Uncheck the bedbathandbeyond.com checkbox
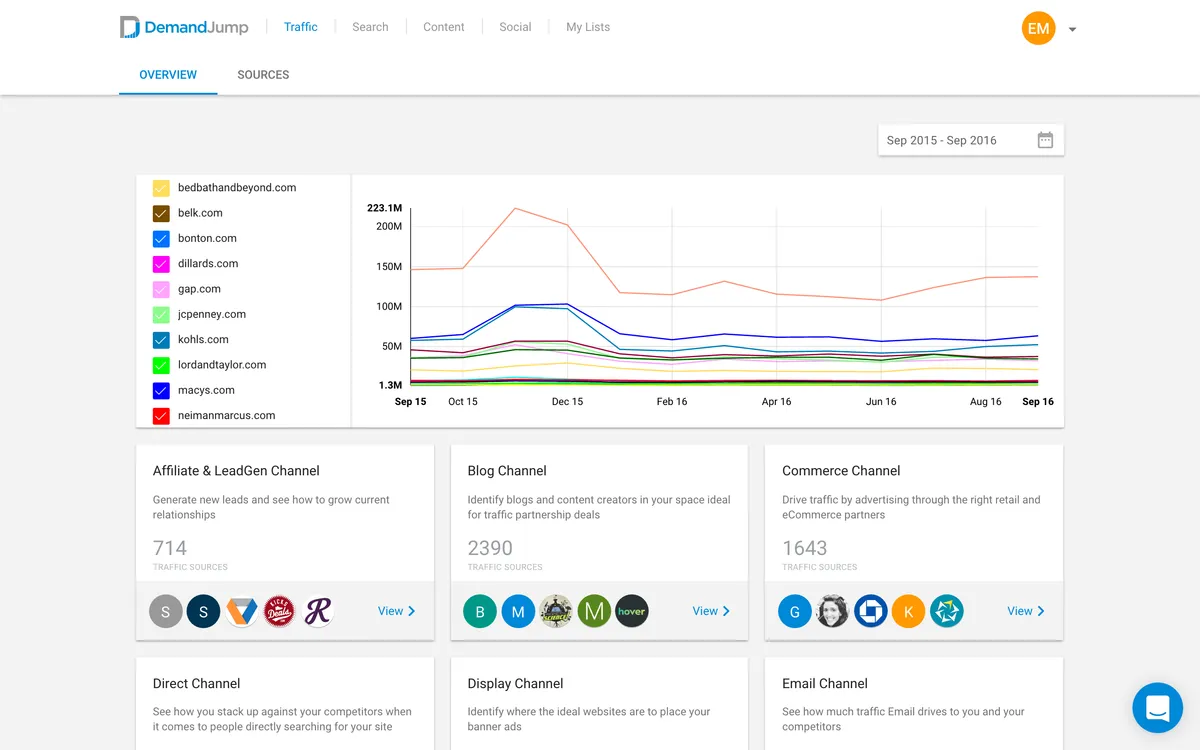 (x=161, y=188)
